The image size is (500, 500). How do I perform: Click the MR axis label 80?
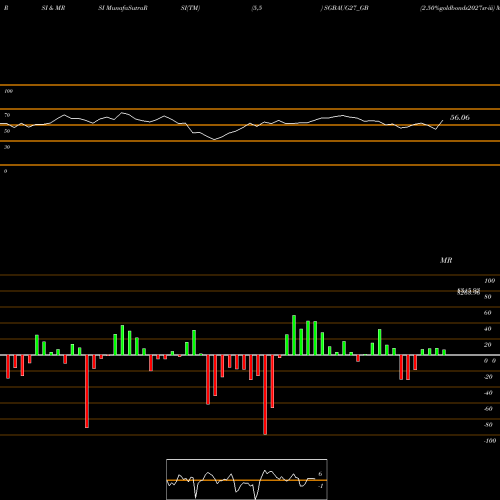[487, 297]
